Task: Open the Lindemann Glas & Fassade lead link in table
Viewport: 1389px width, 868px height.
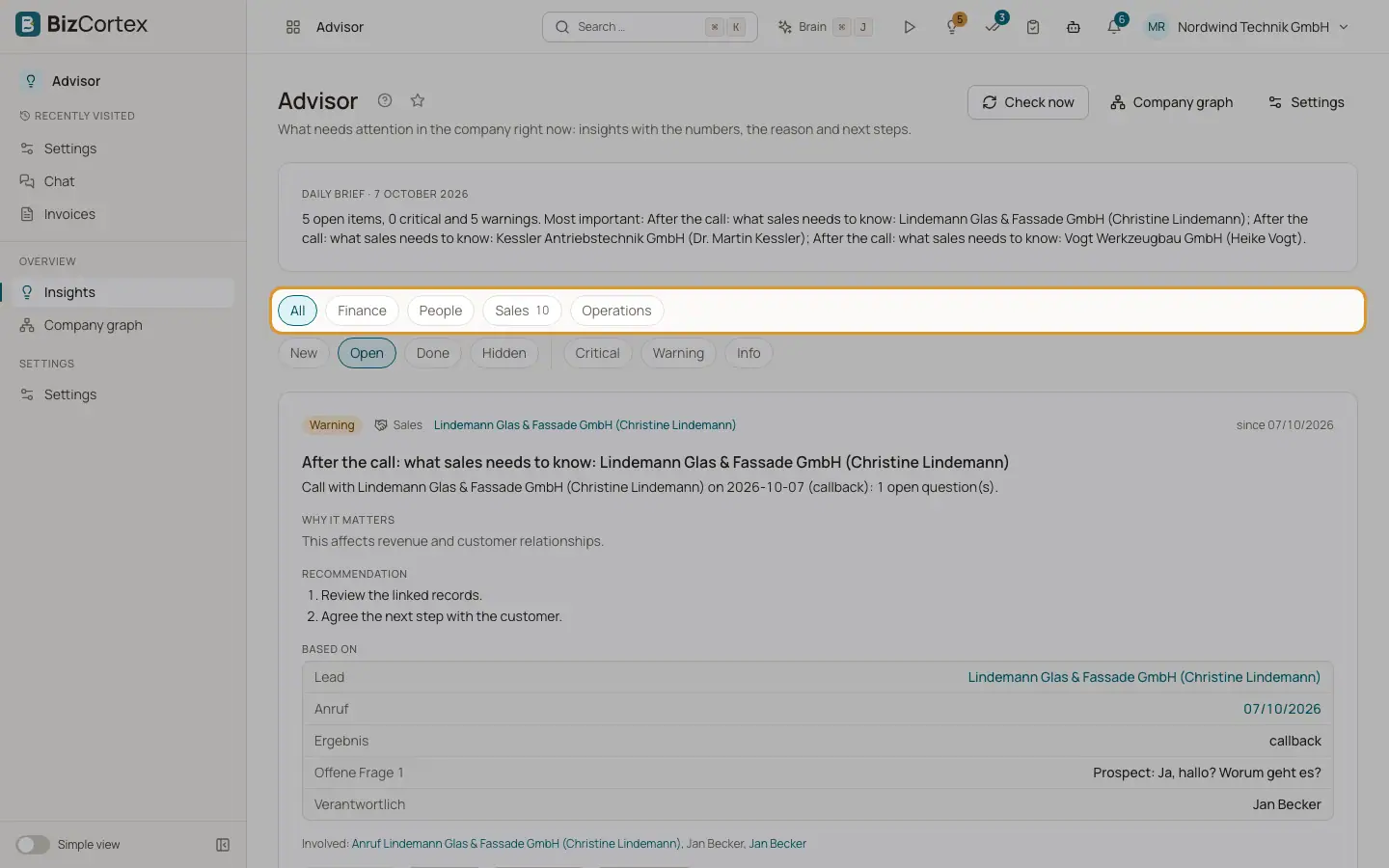Action: (x=1144, y=677)
